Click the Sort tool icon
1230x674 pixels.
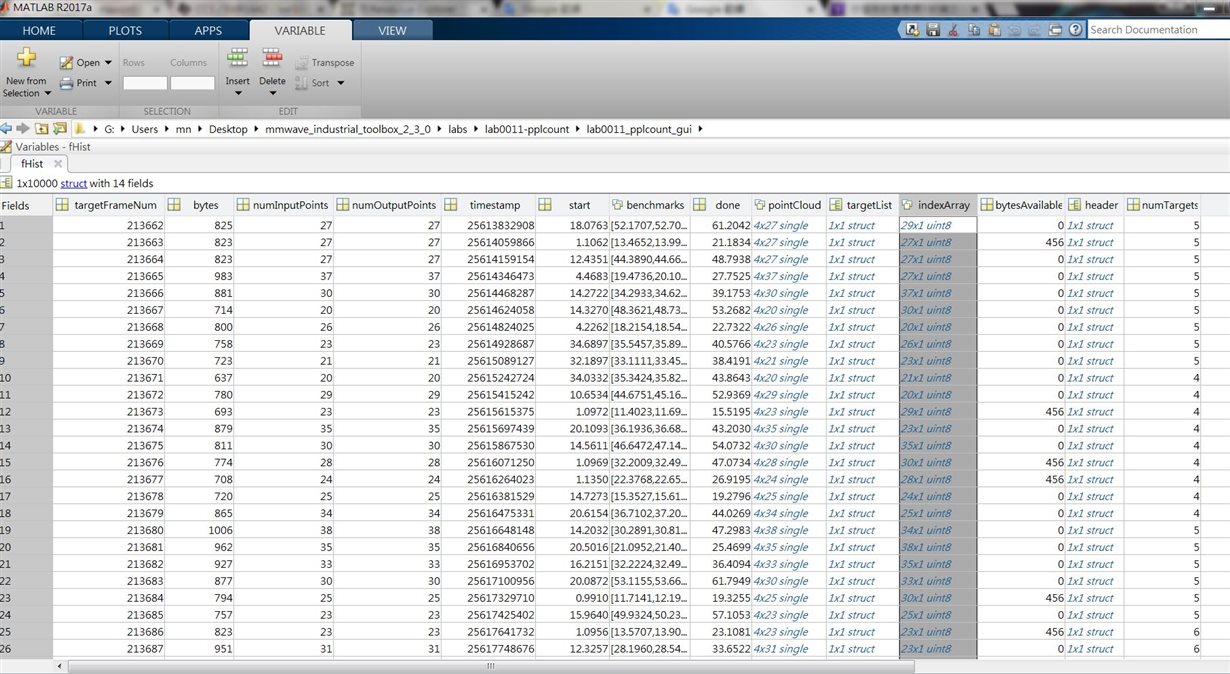point(303,83)
